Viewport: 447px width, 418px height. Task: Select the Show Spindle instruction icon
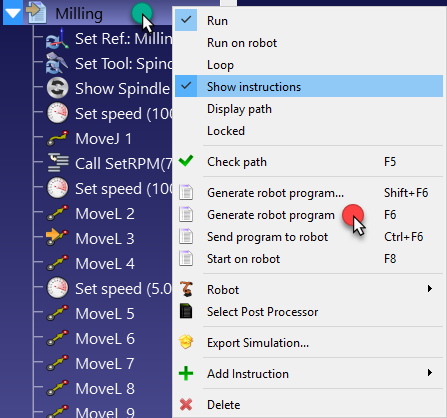click(x=57, y=88)
